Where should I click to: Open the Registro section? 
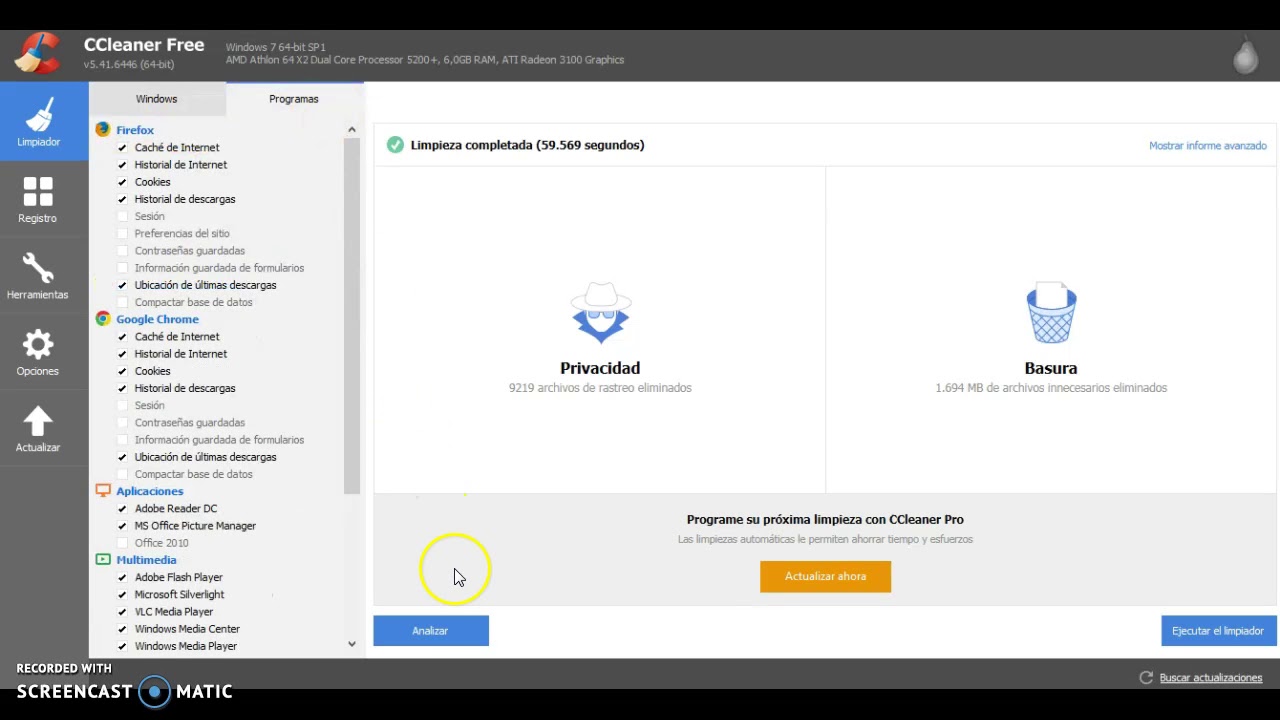tap(38, 198)
